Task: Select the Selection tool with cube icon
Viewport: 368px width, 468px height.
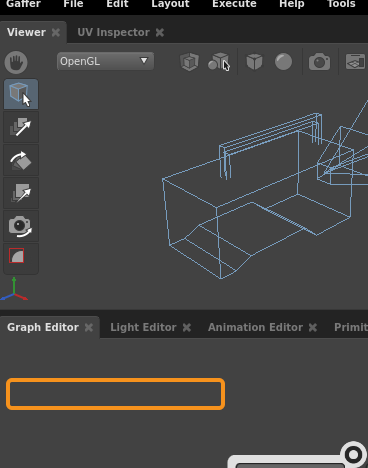Action: [21, 94]
